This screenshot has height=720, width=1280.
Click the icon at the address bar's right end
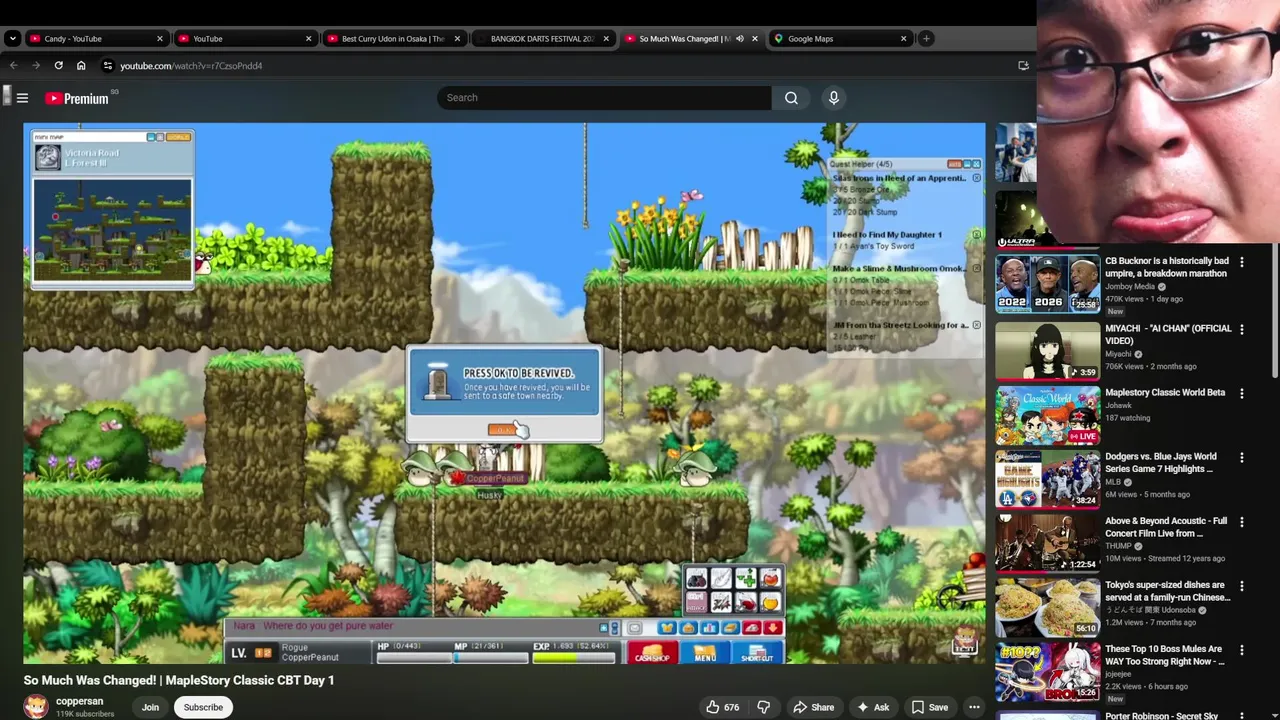pyautogui.click(x=1023, y=66)
